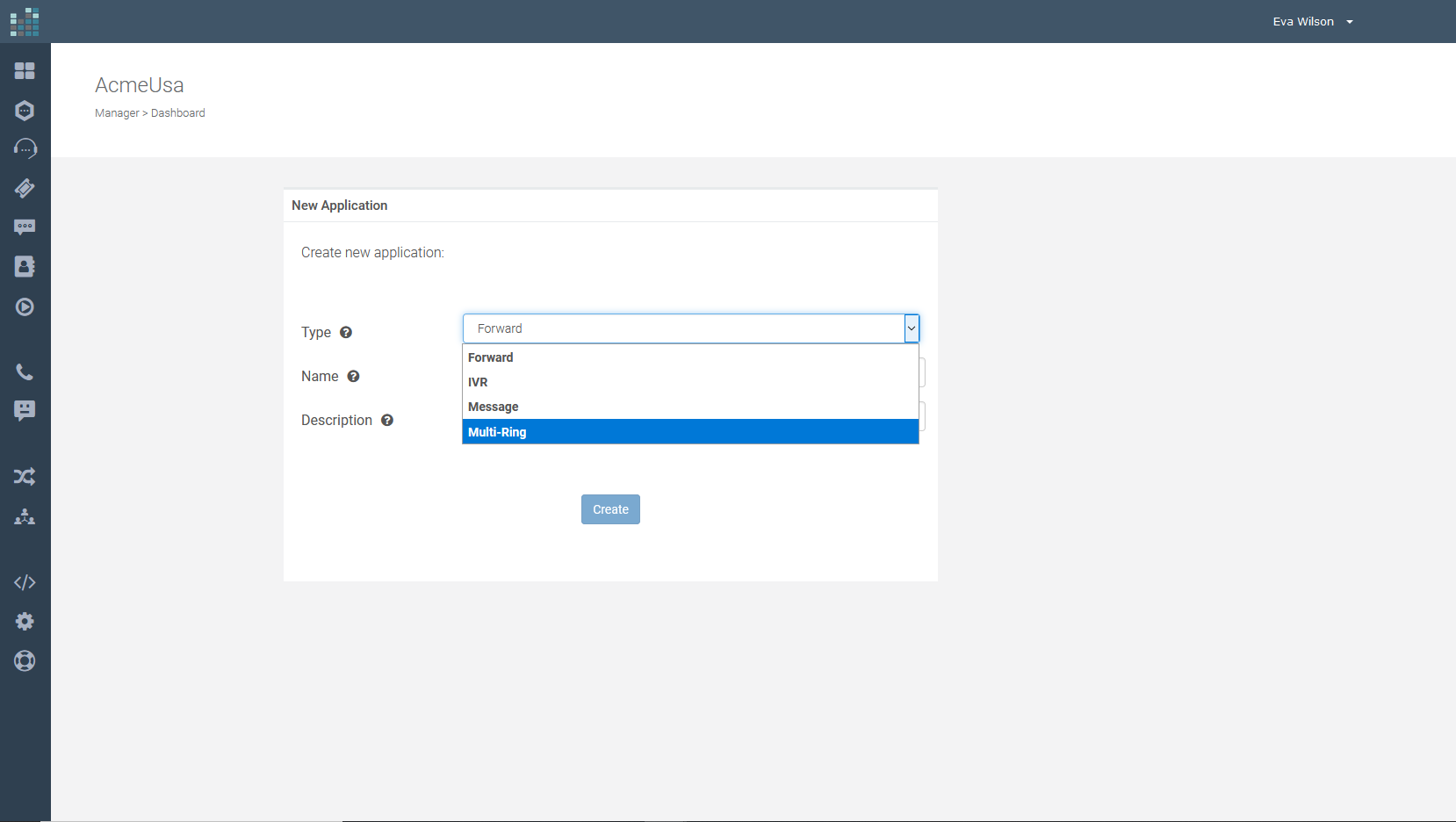Open the speech bubble messages sidebar icon
1456x822 pixels.
[x=25, y=227]
